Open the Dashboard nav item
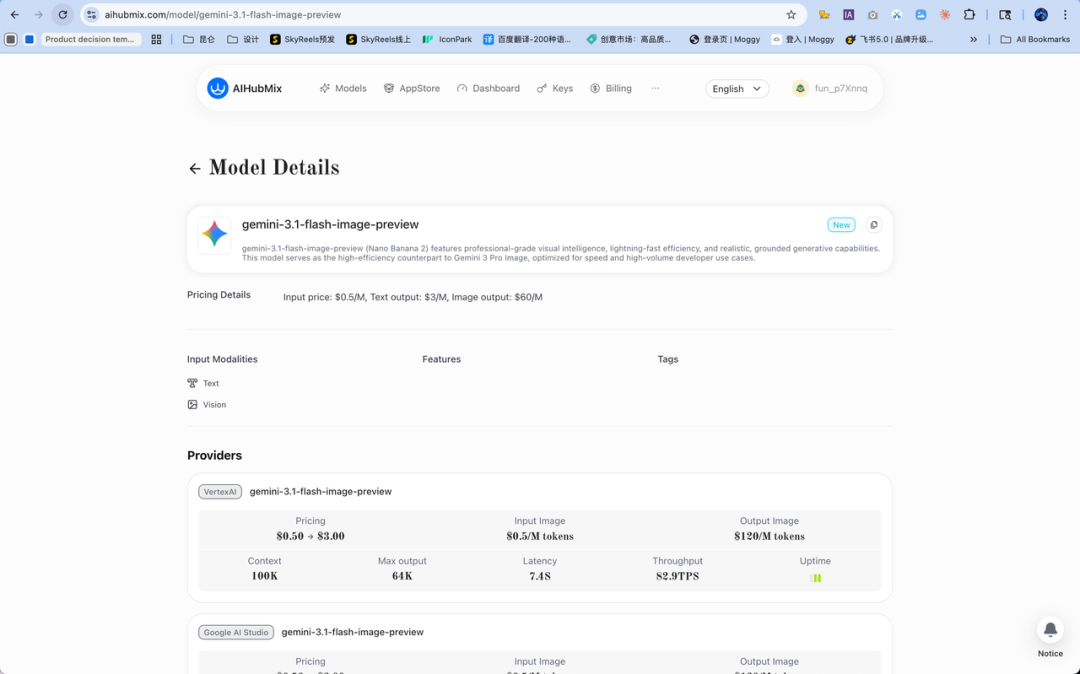 point(488,88)
